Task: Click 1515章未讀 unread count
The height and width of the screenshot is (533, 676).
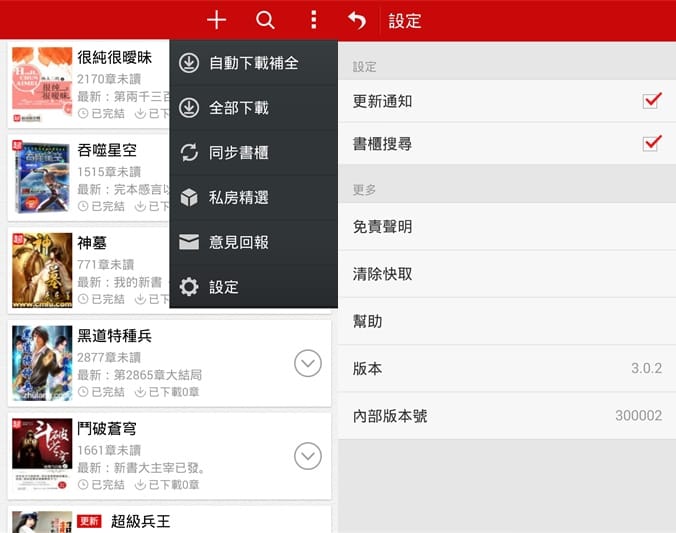Action: 109,172
